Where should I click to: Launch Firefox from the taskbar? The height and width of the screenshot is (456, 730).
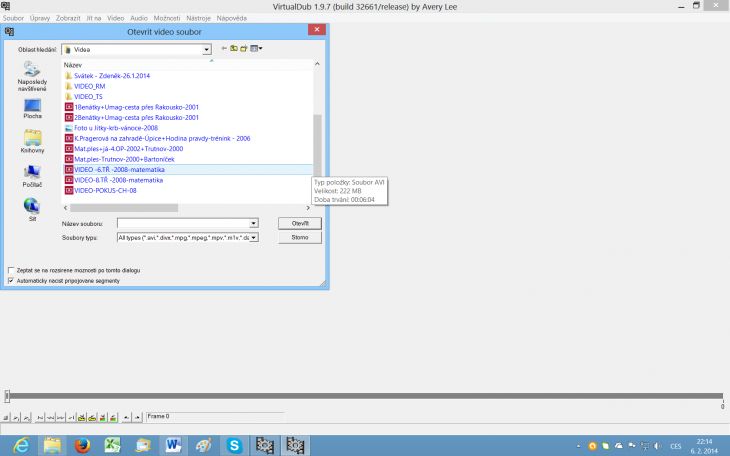tap(82, 446)
